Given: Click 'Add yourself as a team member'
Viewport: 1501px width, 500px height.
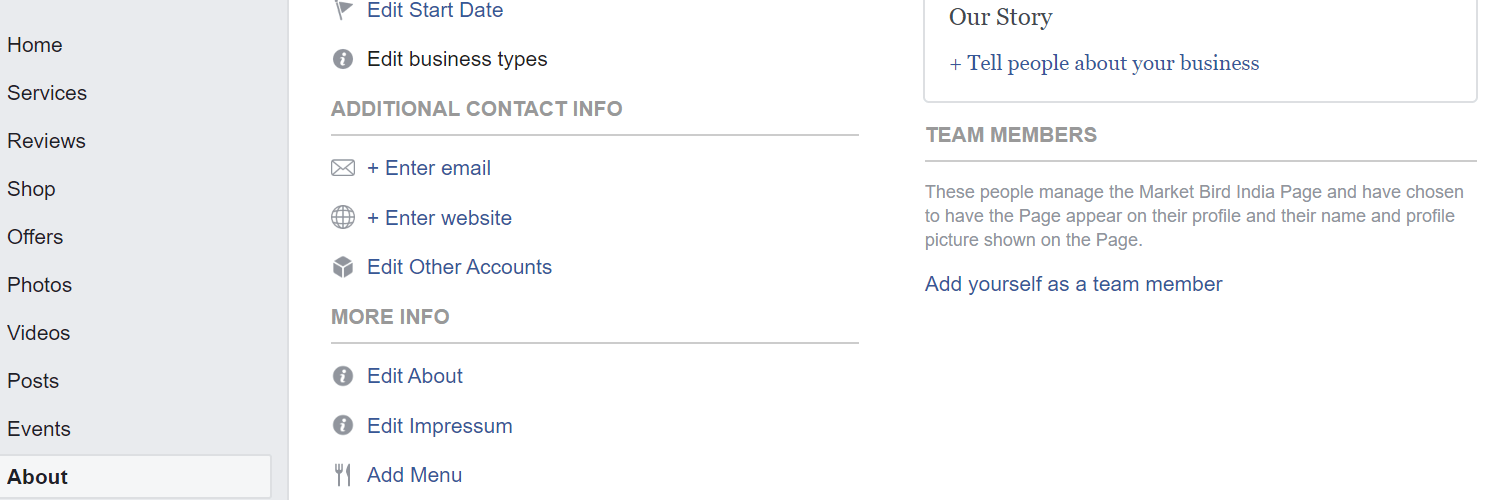Looking at the screenshot, I should 1074,284.
